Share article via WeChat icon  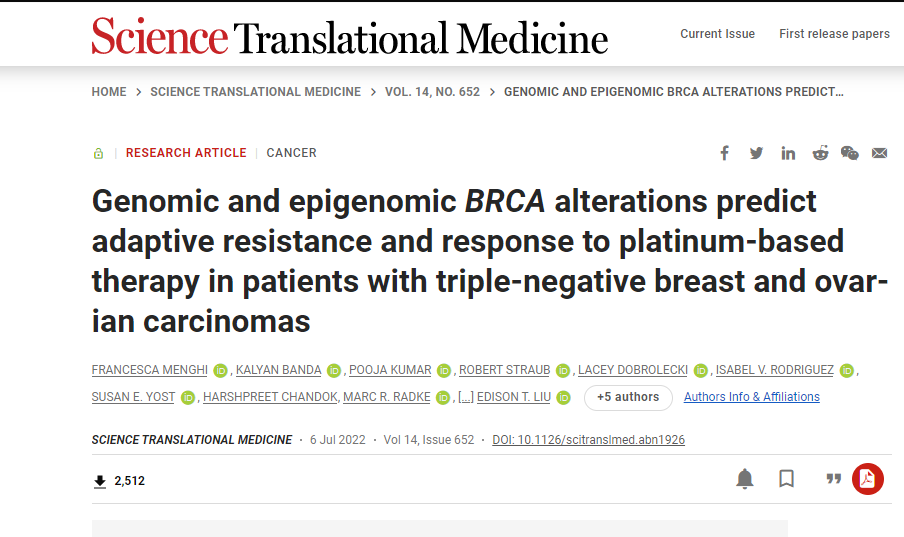click(x=849, y=153)
